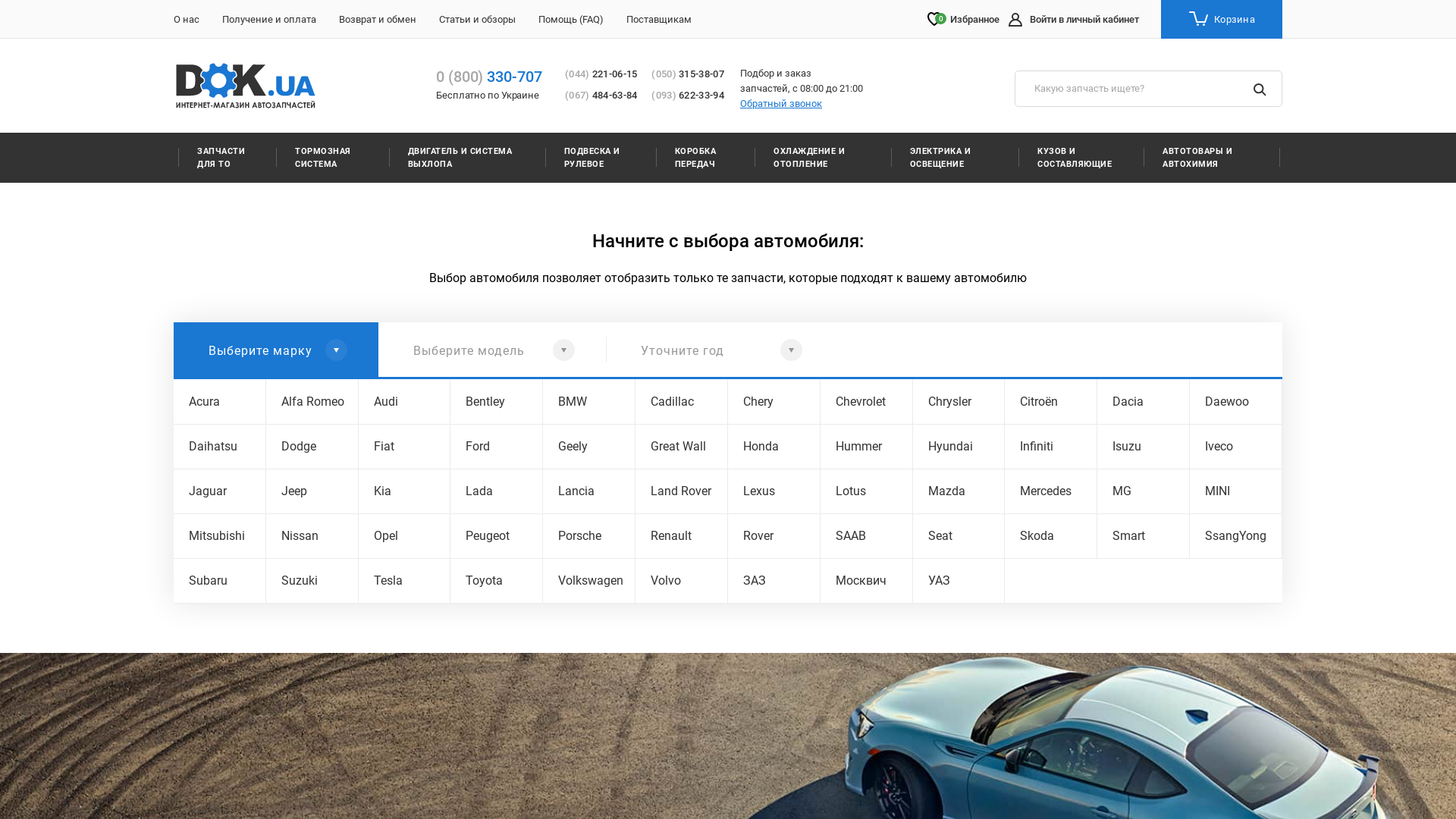
Task: Click phone (044) 221-06-15
Action: point(601,74)
